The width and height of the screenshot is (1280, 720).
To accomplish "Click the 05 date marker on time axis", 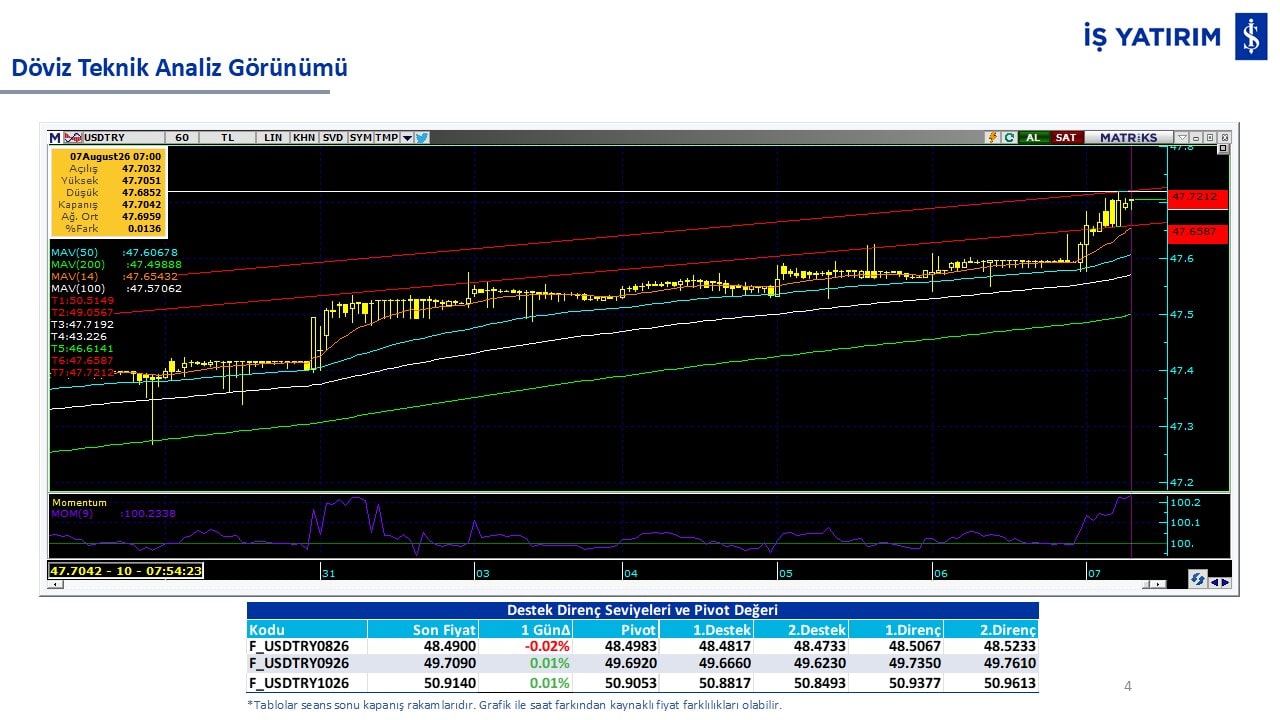I will click(x=786, y=572).
